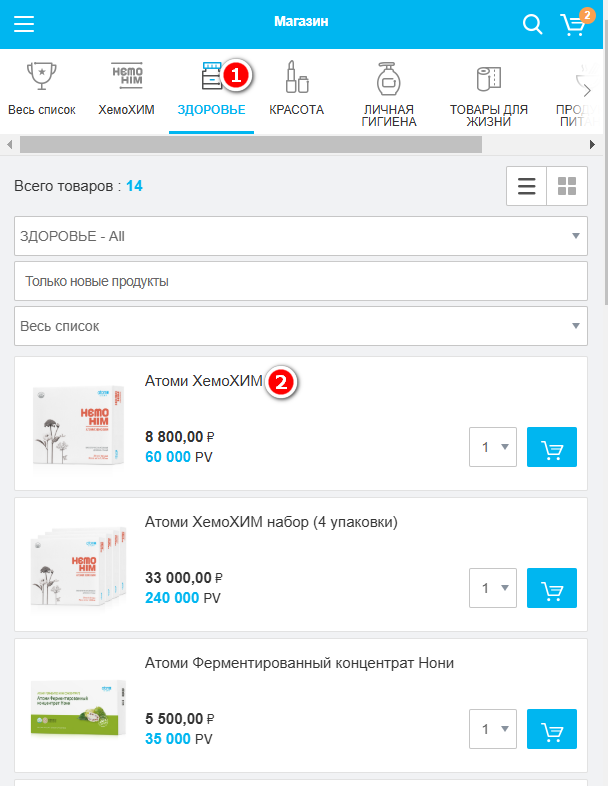Open the Атоми ХемоХИМ product title link
Image resolution: width=608 pixels, height=786 pixels.
click(x=203, y=381)
